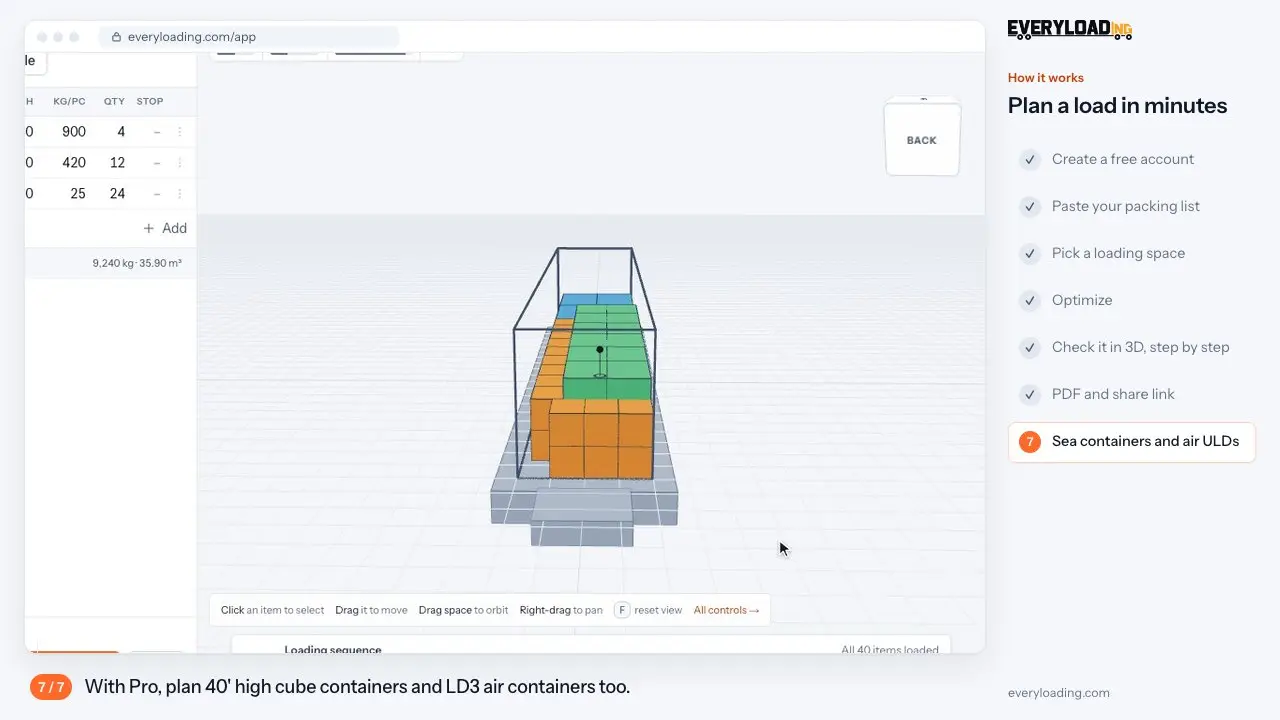Click the Loading sequence heading
The width and height of the screenshot is (1280, 720).
pos(333,650)
